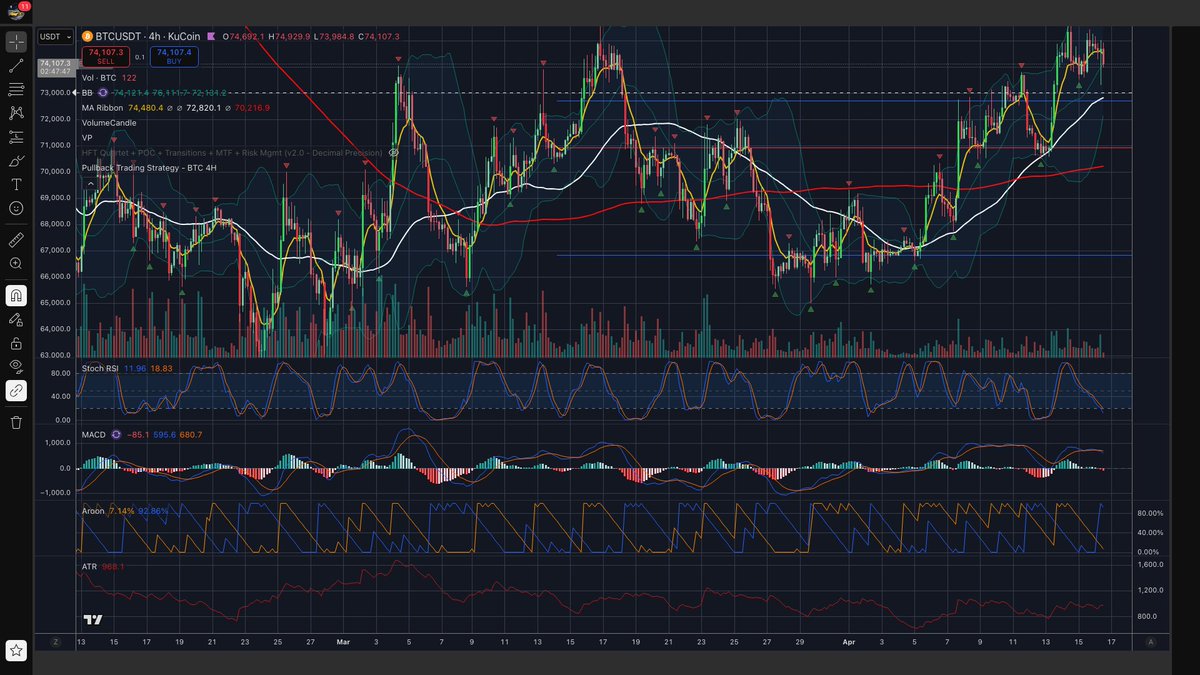Toggle the hide all drawings eye icon
This screenshot has width=1200, height=675.
(16, 366)
